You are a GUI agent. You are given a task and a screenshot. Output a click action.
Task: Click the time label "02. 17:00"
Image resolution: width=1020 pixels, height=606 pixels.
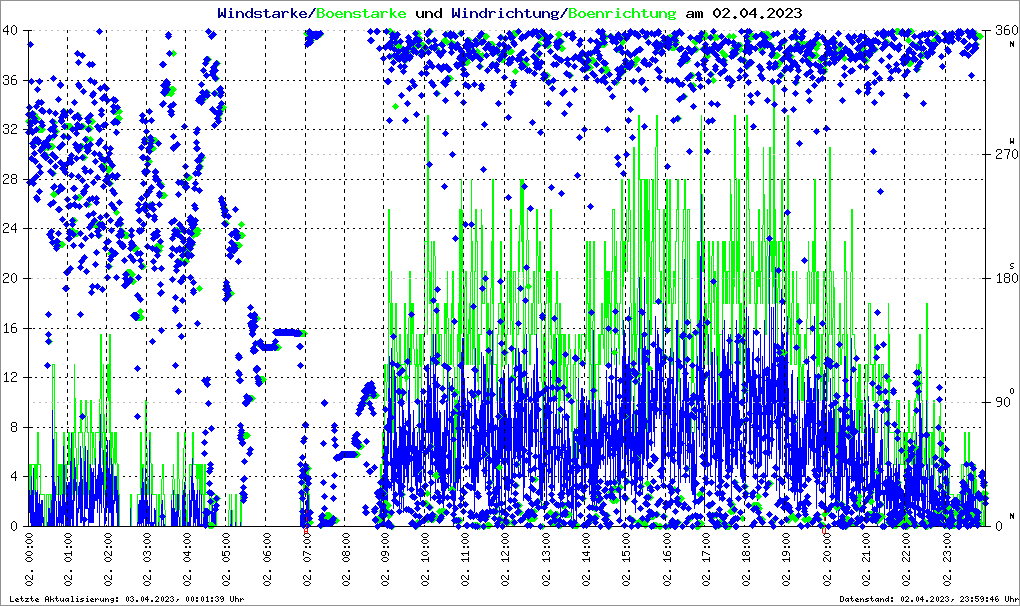coord(706,559)
